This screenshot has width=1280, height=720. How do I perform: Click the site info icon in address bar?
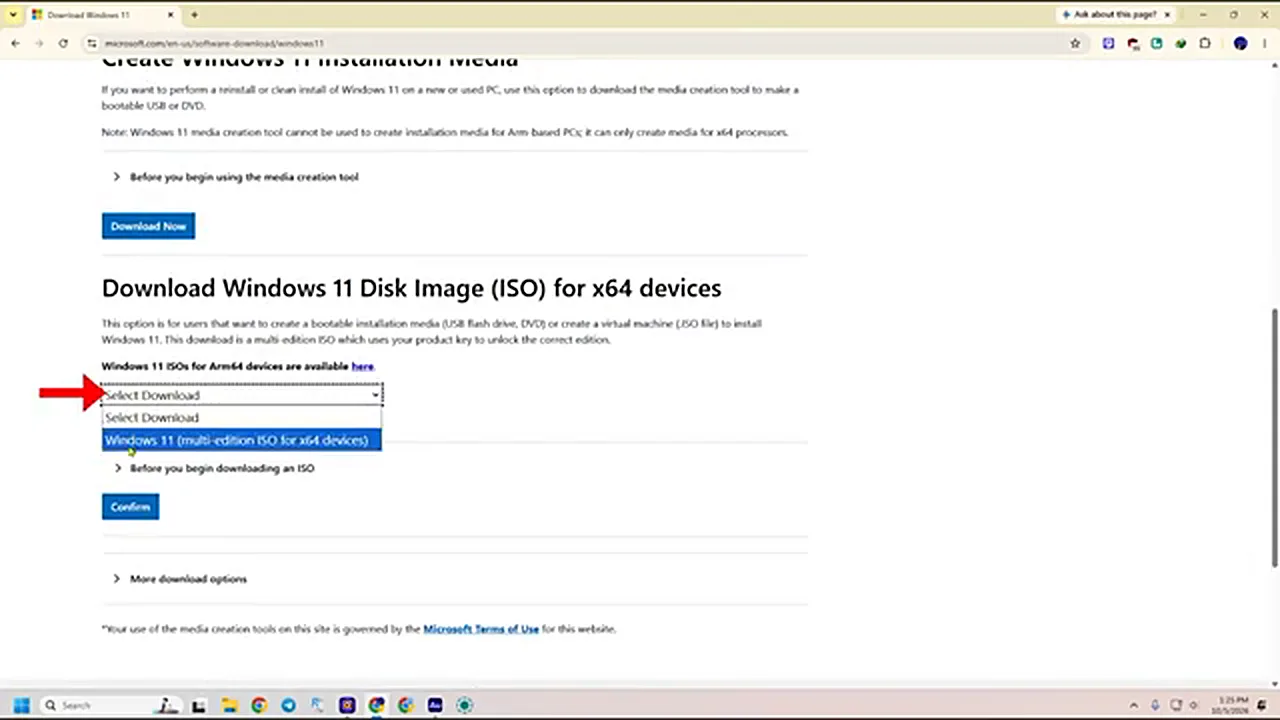coord(92,43)
